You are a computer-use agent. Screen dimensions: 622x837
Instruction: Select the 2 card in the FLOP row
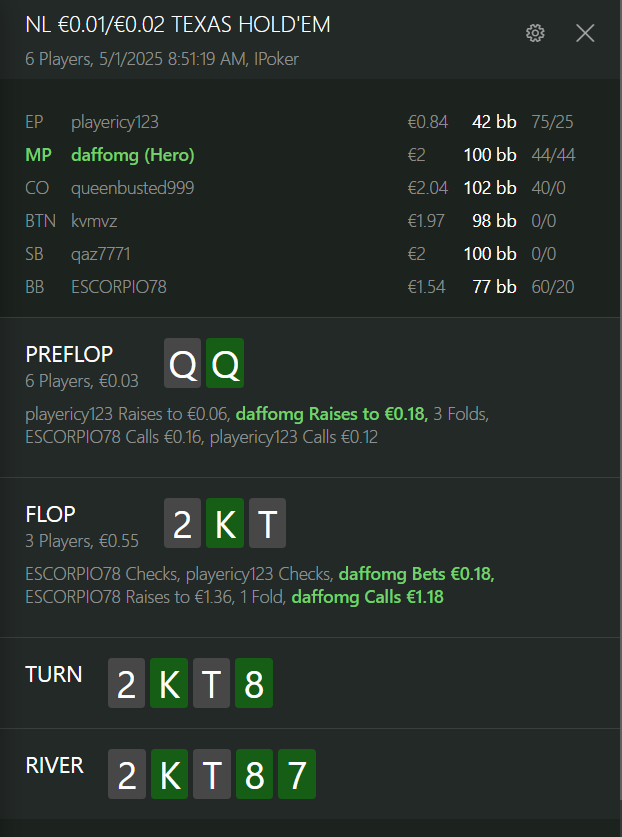(x=183, y=525)
